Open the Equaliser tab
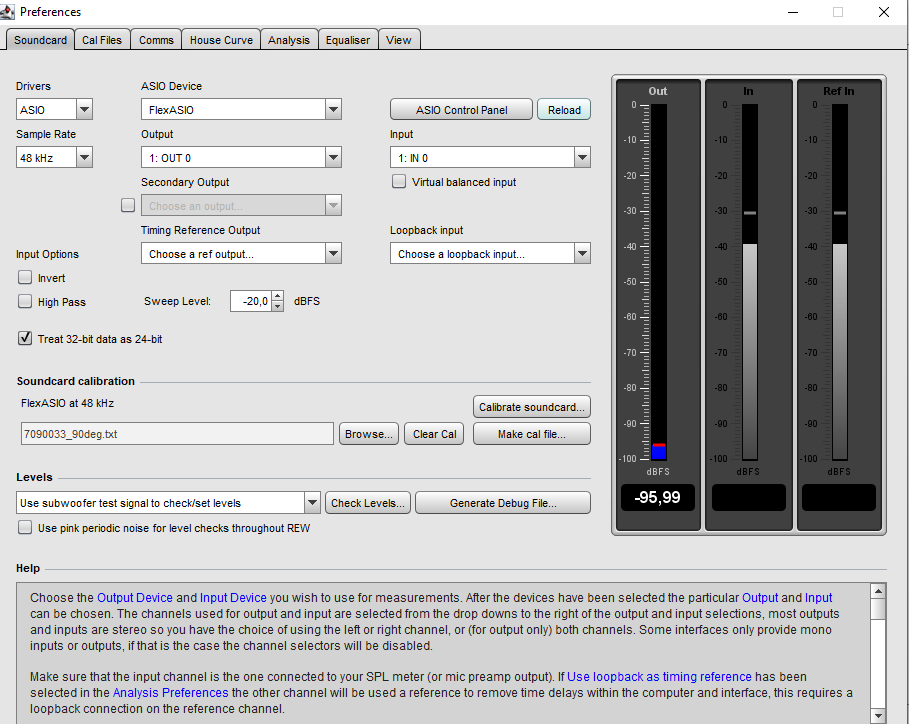This screenshot has height=724, width=909. click(347, 40)
